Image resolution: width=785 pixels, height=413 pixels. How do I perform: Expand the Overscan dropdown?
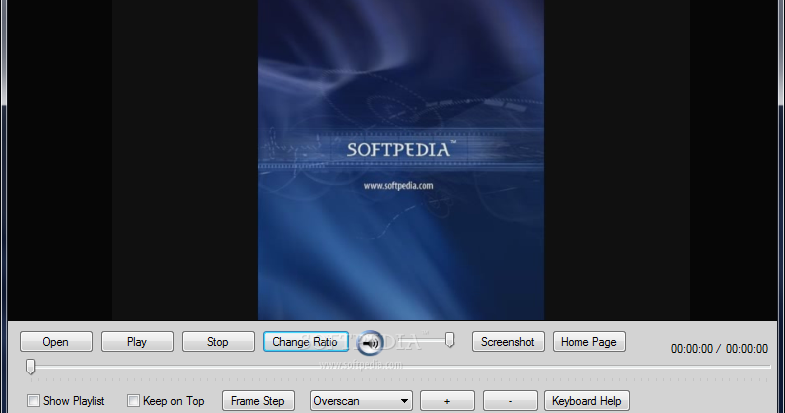[x=361, y=400]
